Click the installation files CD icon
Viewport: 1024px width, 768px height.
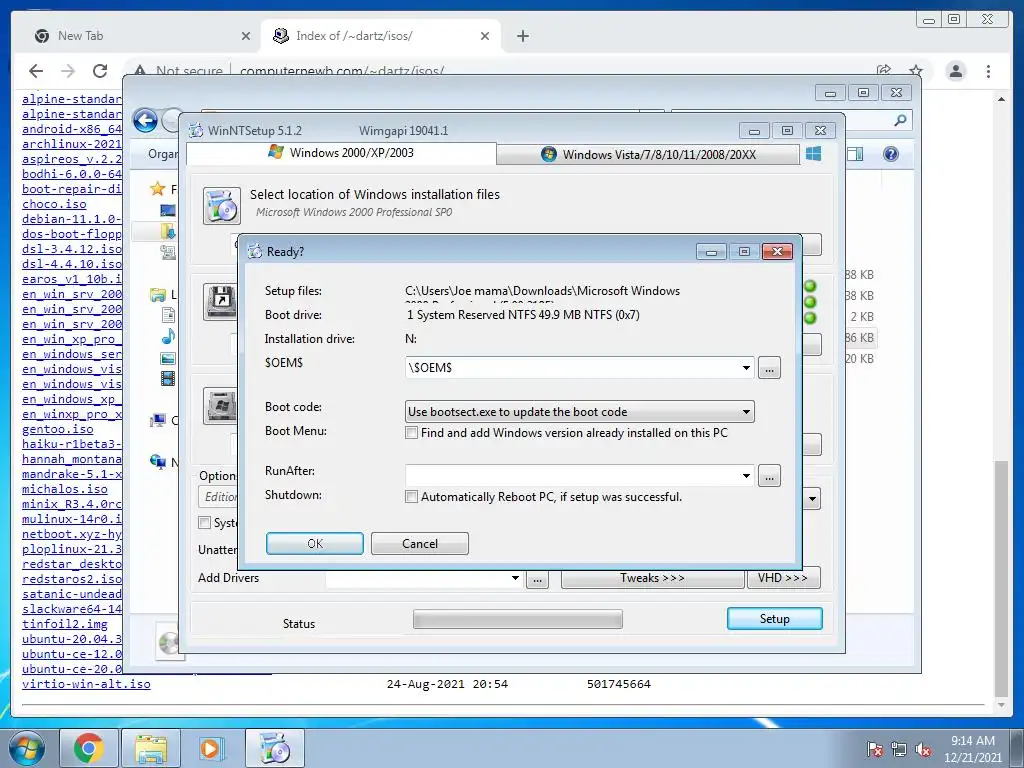point(221,206)
